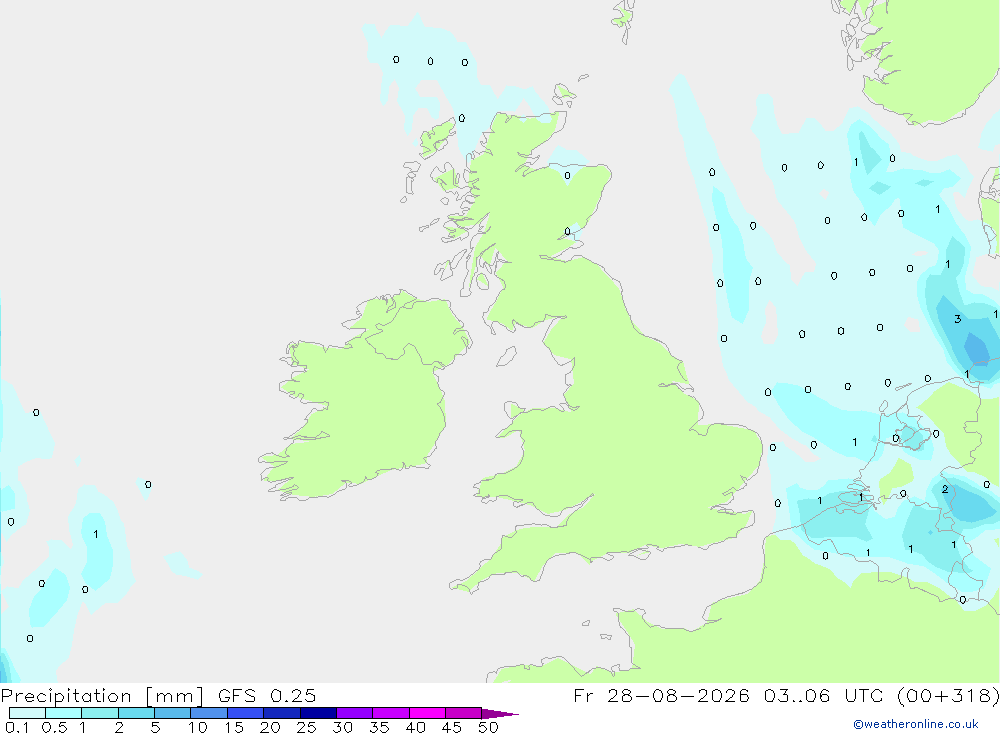Click the 'Precipitation [mm]' title text
Image resolution: width=1000 pixels, height=733 pixels.
(102, 696)
